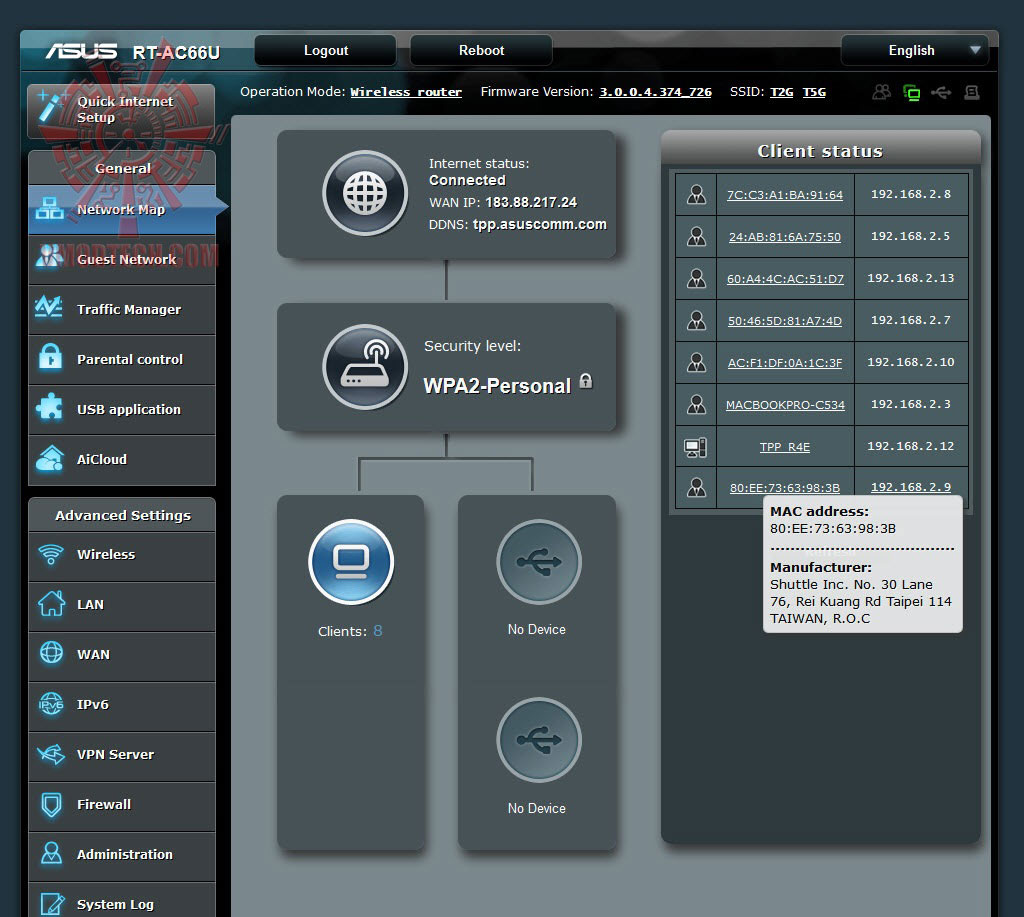Click the Wireless router operation mode link
The width and height of the screenshot is (1024, 917).
coord(406,92)
